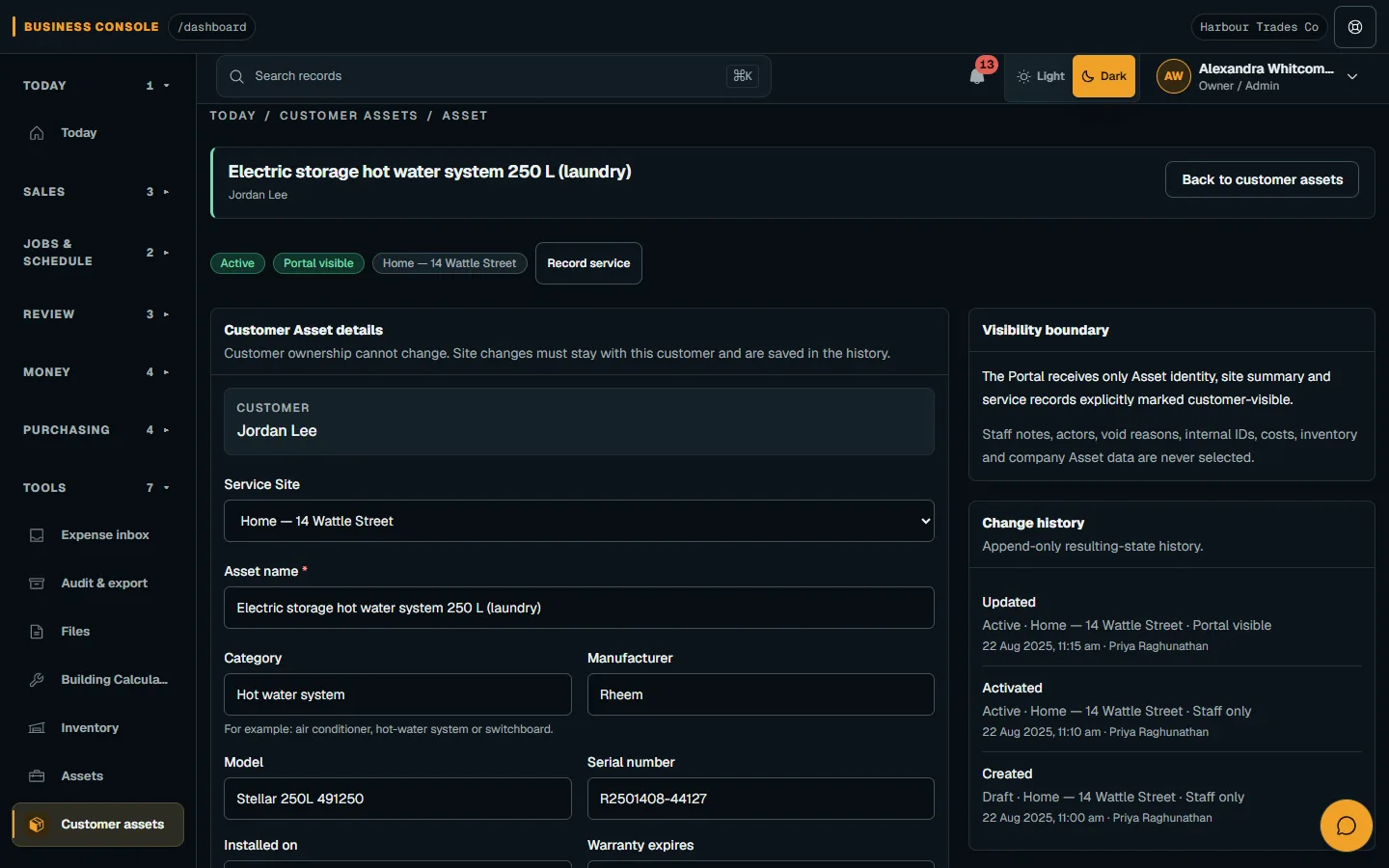
Task: Expand the Purchasing sidebar section
Action: pos(96,430)
